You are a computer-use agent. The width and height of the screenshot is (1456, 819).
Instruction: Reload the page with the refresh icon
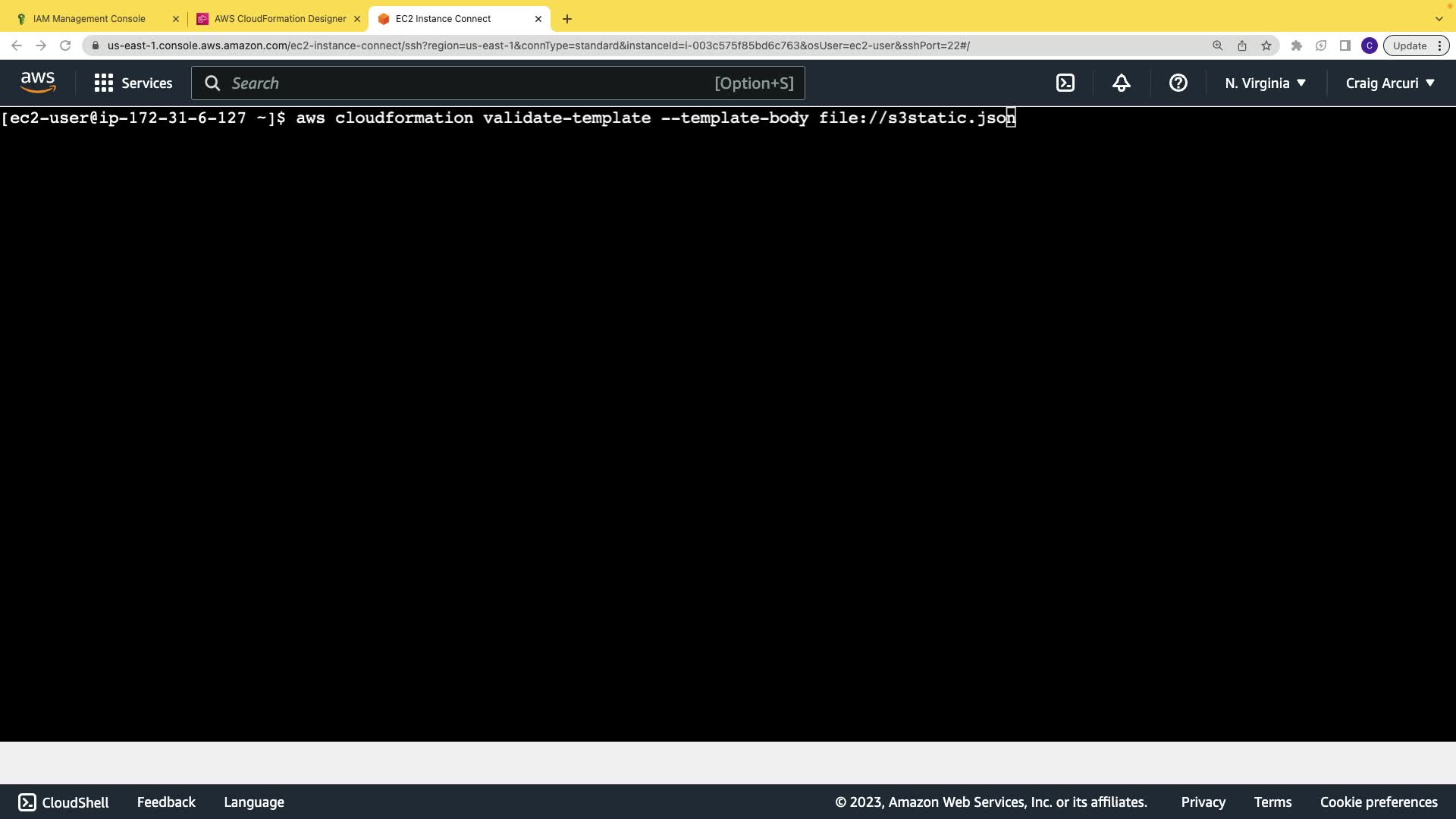point(65,45)
